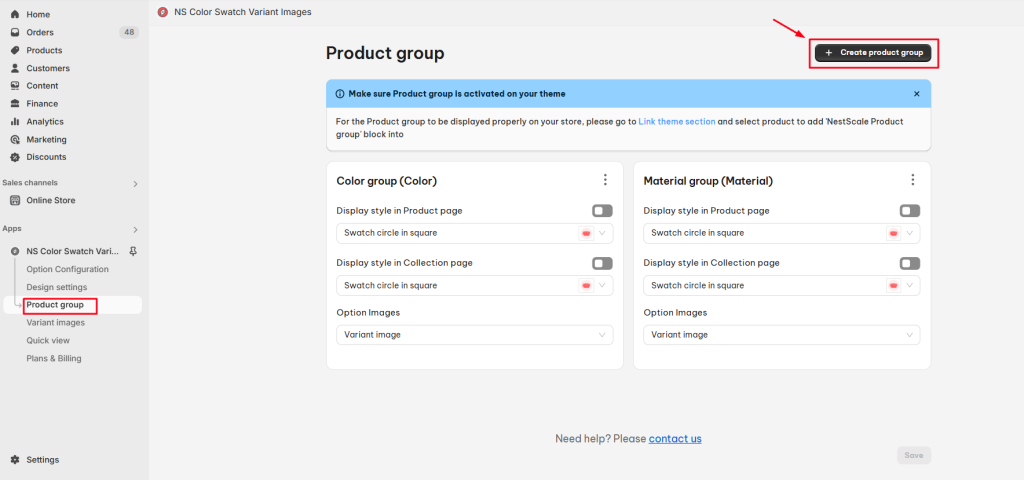
Task: Open Color group Collection page style dropdown
Action: pyautogui.click(x=475, y=285)
